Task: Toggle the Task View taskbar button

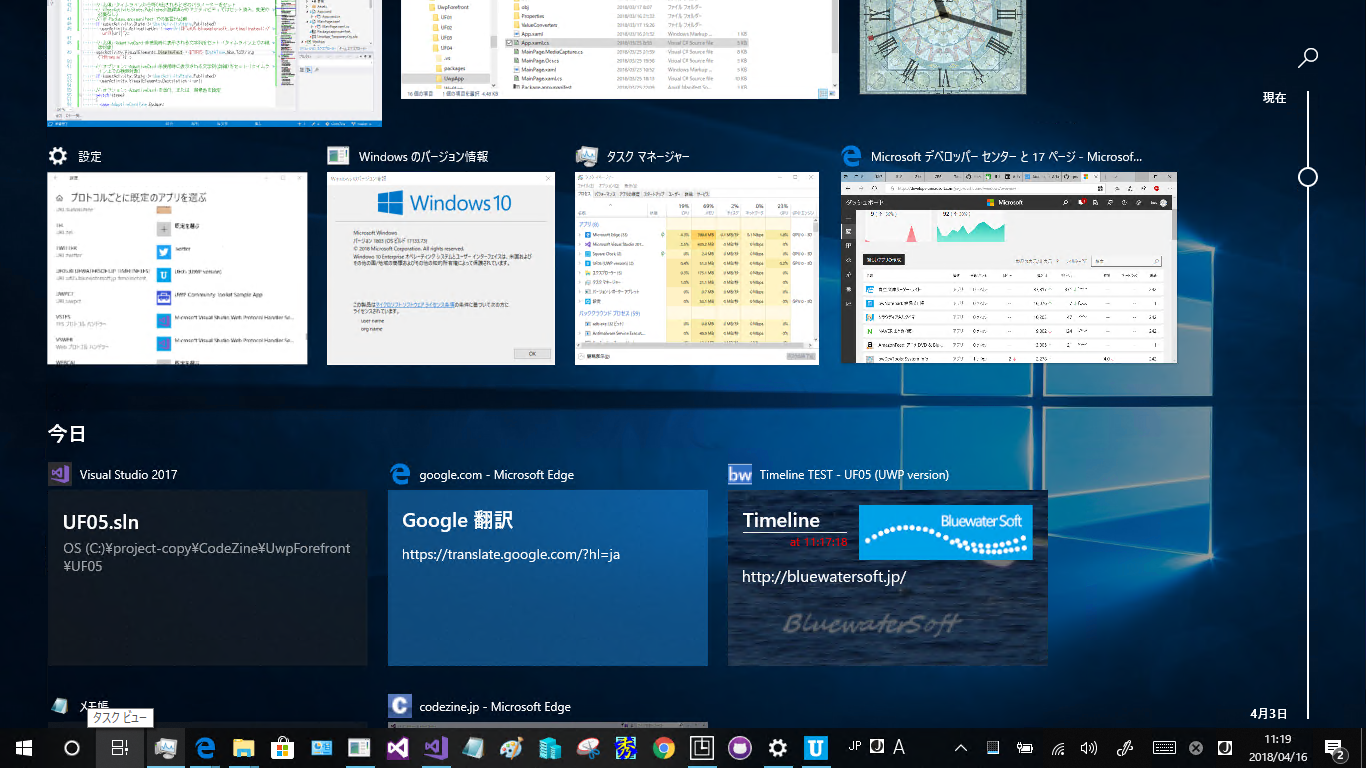Action: tap(119, 748)
